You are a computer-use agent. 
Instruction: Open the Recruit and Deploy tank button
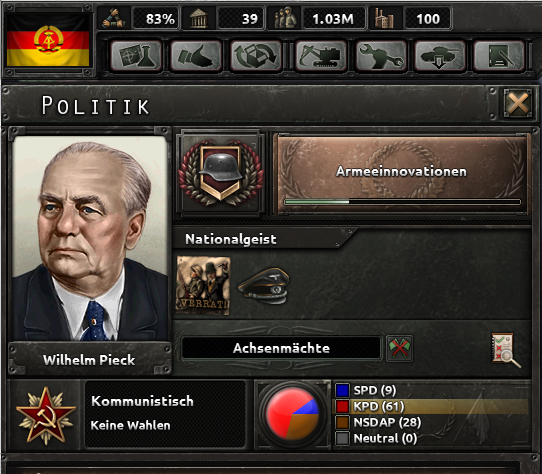click(x=440, y=56)
